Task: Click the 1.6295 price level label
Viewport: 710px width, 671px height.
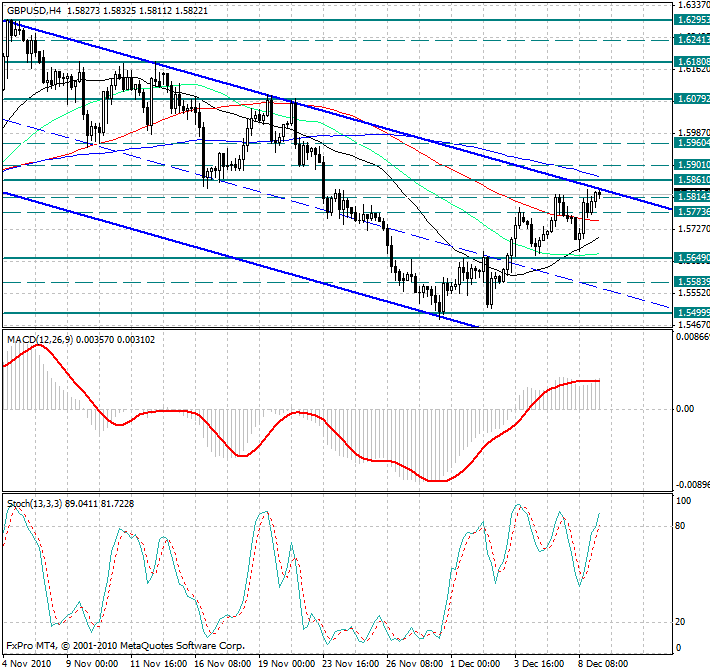Action: [692, 20]
